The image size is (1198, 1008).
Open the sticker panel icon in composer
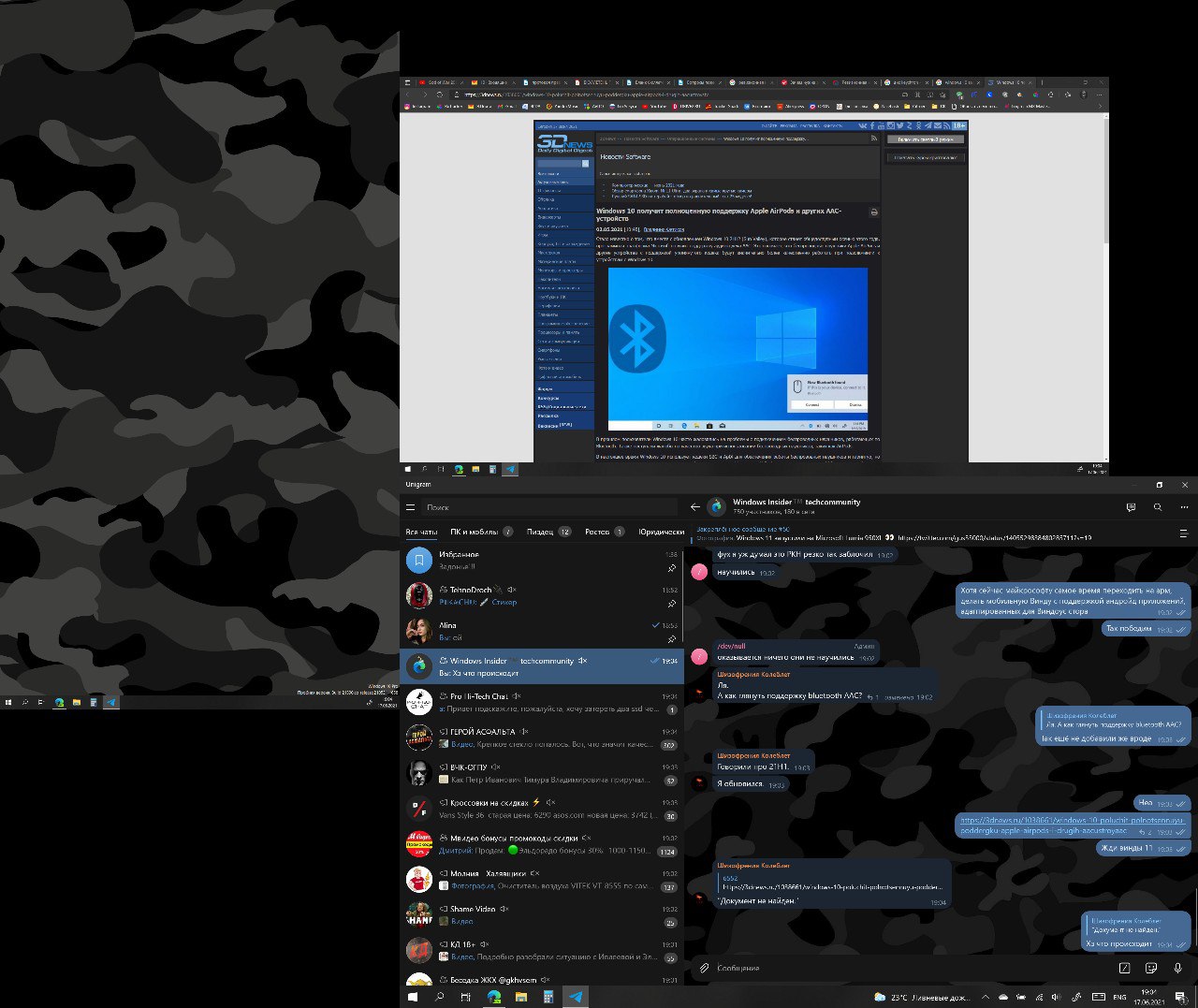coord(1150,968)
